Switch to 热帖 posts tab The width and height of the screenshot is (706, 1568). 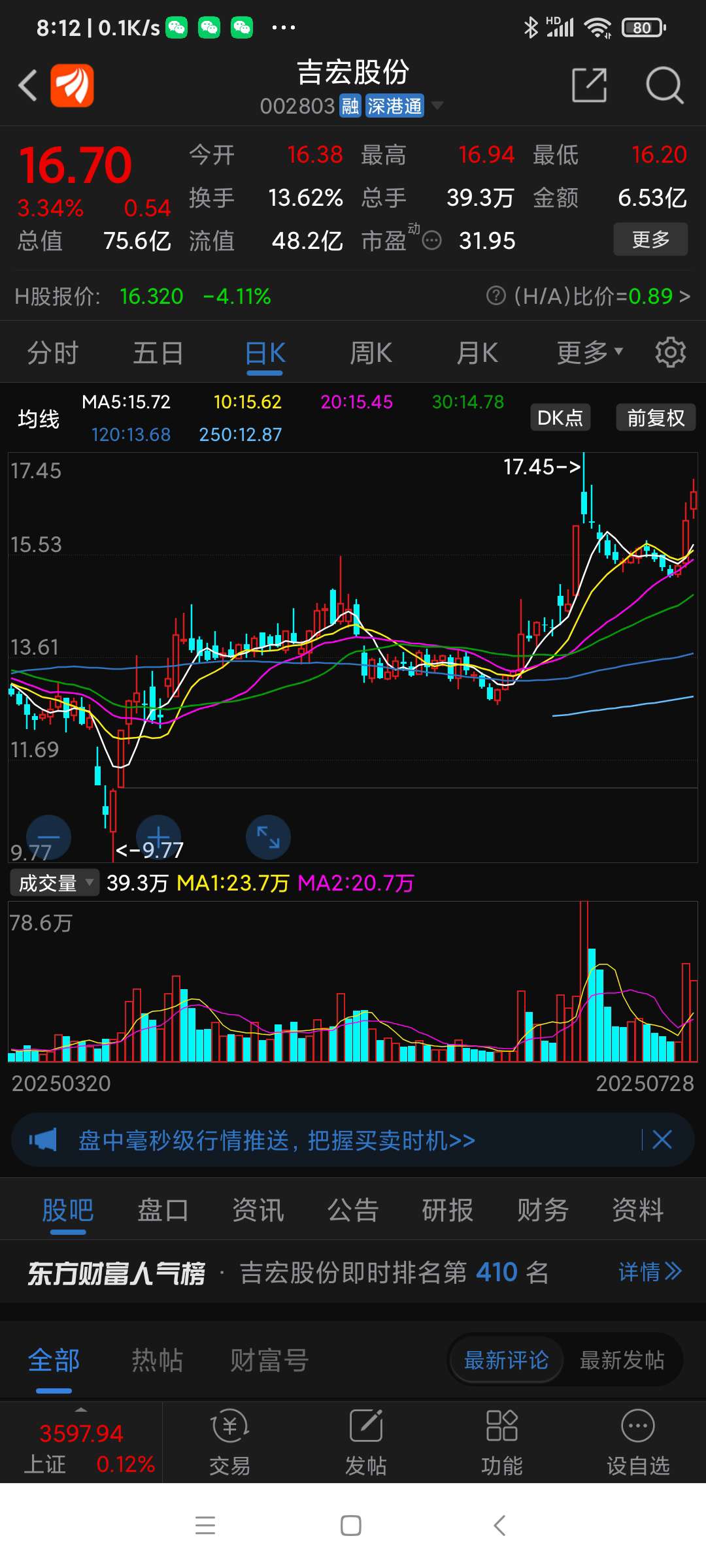click(x=157, y=1360)
